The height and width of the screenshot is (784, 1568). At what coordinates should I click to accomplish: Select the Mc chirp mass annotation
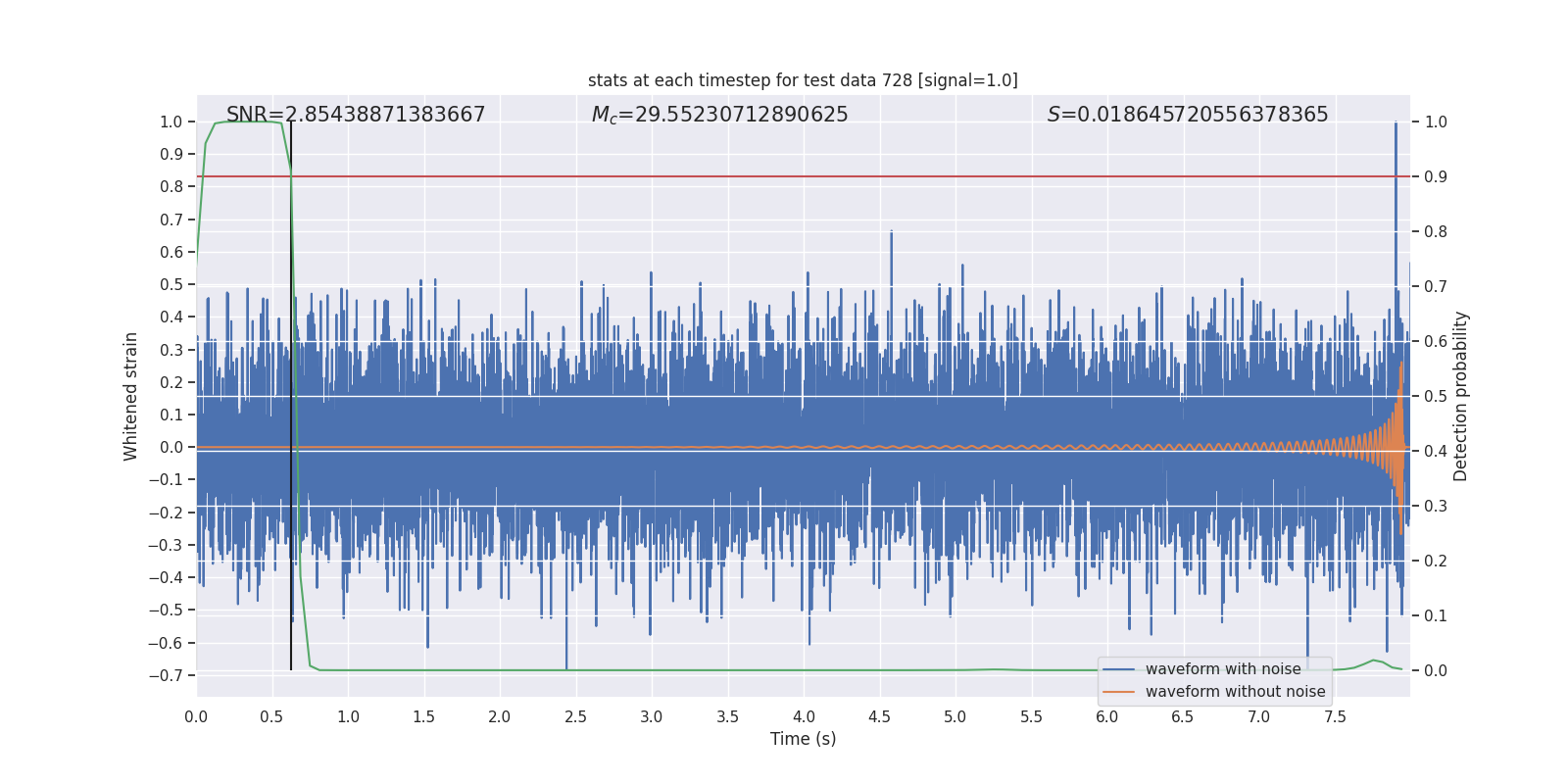[x=719, y=115]
